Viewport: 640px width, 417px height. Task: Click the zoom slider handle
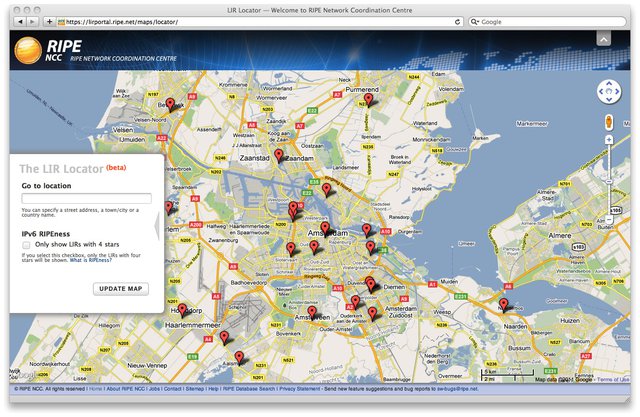[609, 181]
